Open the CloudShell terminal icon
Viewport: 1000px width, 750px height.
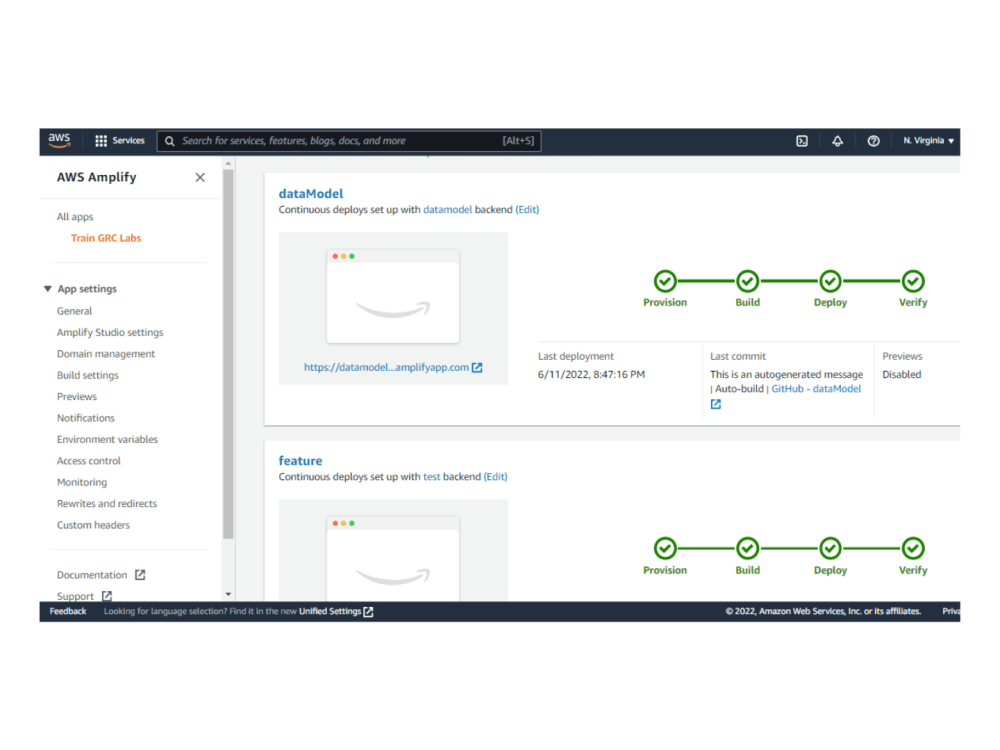(x=802, y=141)
